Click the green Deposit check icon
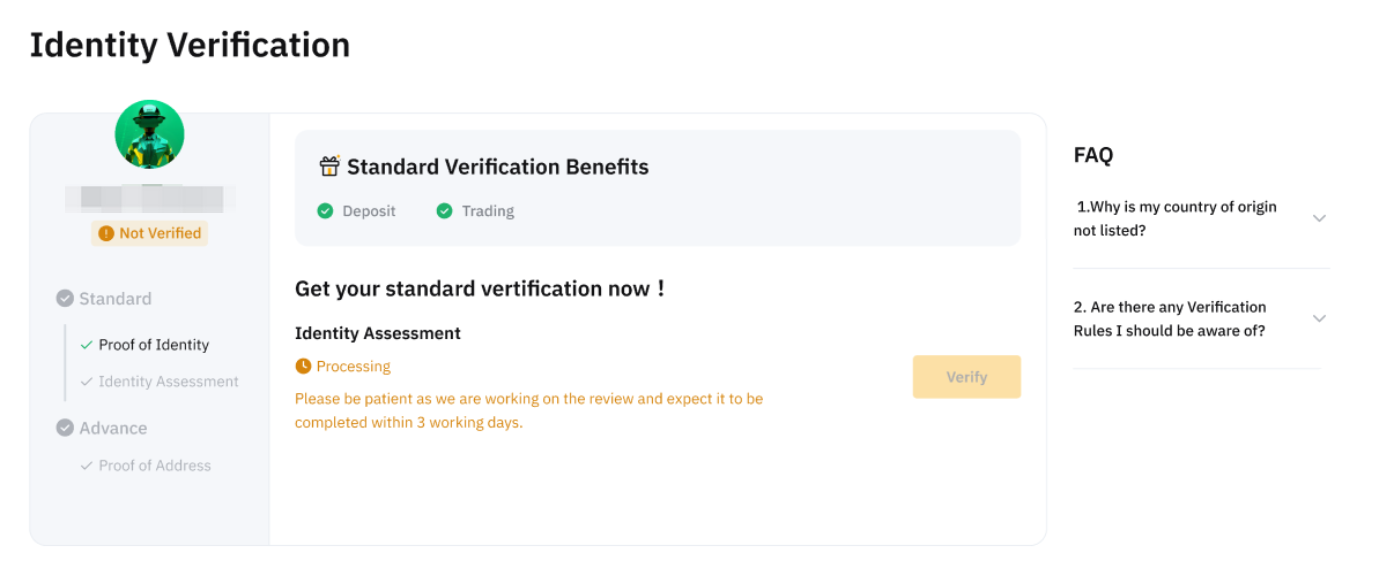Viewport: 1400px width, 569px height. pyautogui.click(x=325, y=211)
